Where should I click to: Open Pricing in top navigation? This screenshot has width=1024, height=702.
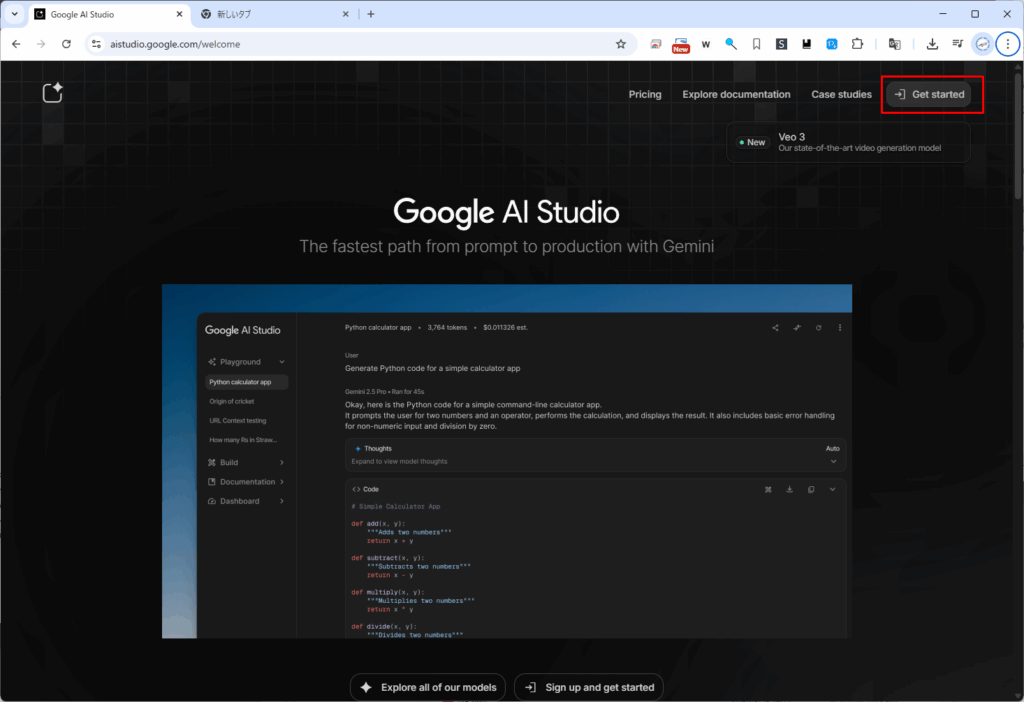click(x=645, y=94)
